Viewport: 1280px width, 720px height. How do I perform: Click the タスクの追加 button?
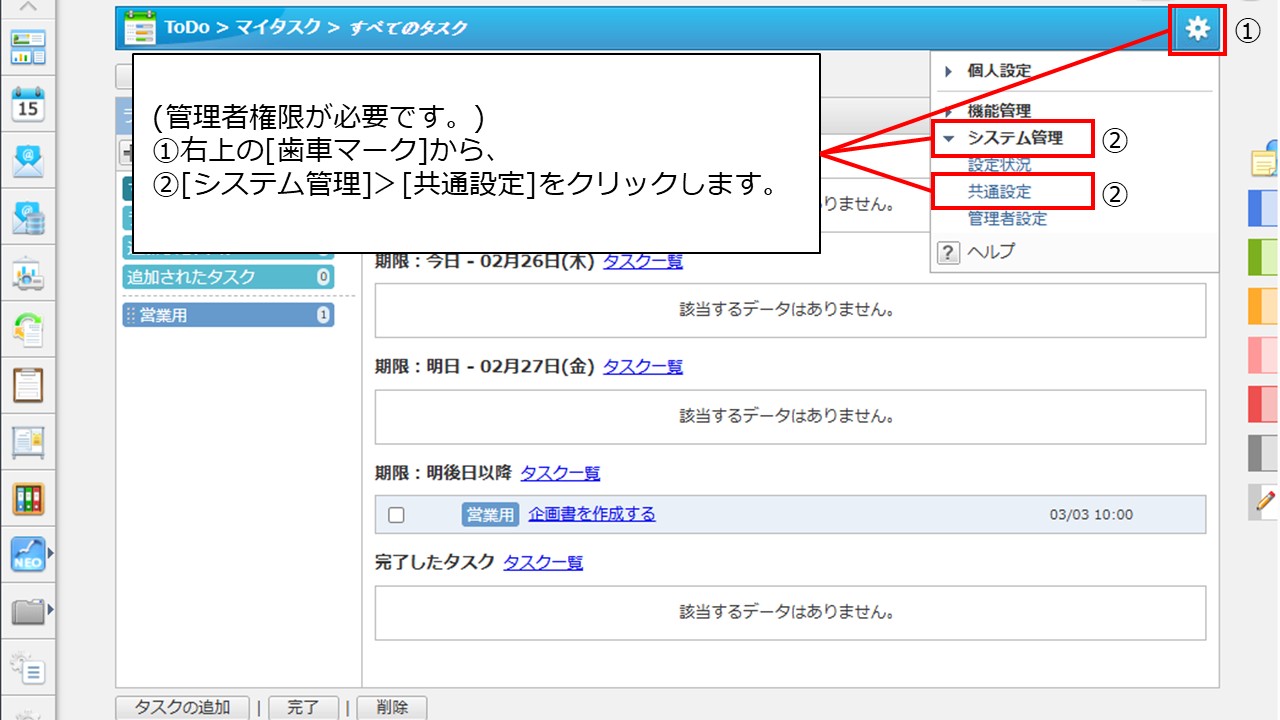pos(182,708)
